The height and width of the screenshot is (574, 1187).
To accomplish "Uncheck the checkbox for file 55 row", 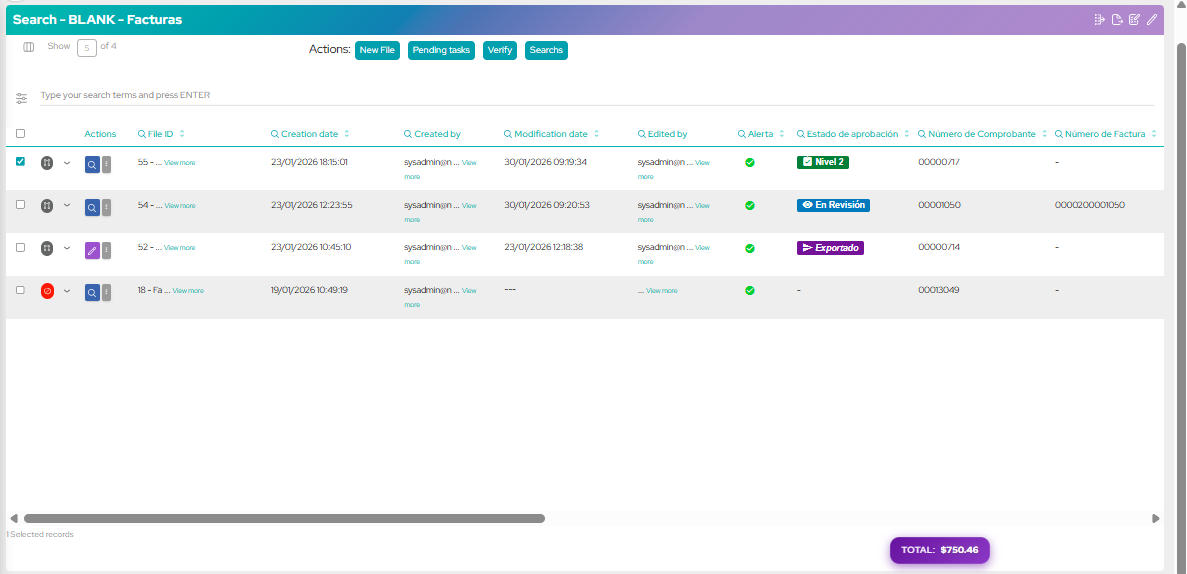I will coord(21,161).
